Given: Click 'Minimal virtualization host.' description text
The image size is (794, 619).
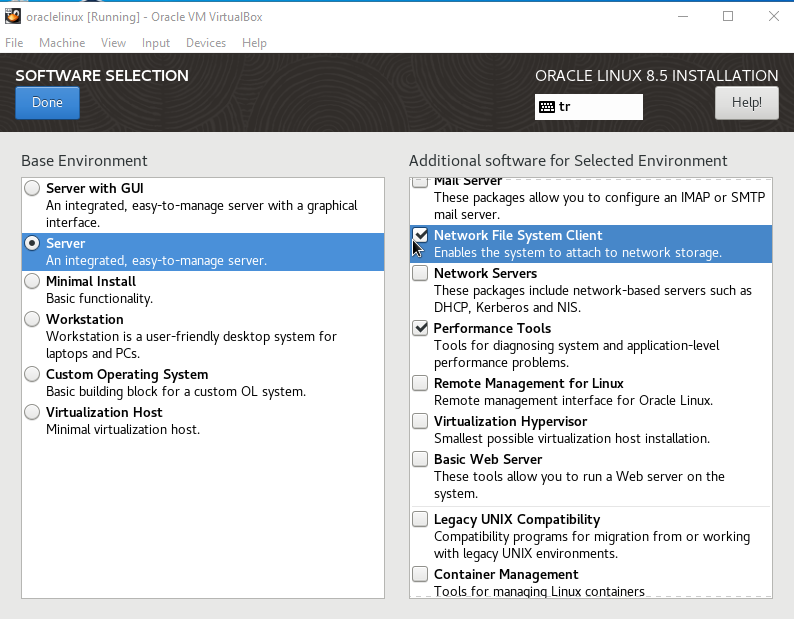Looking at the screenshot, I should [x=123, y=430].
